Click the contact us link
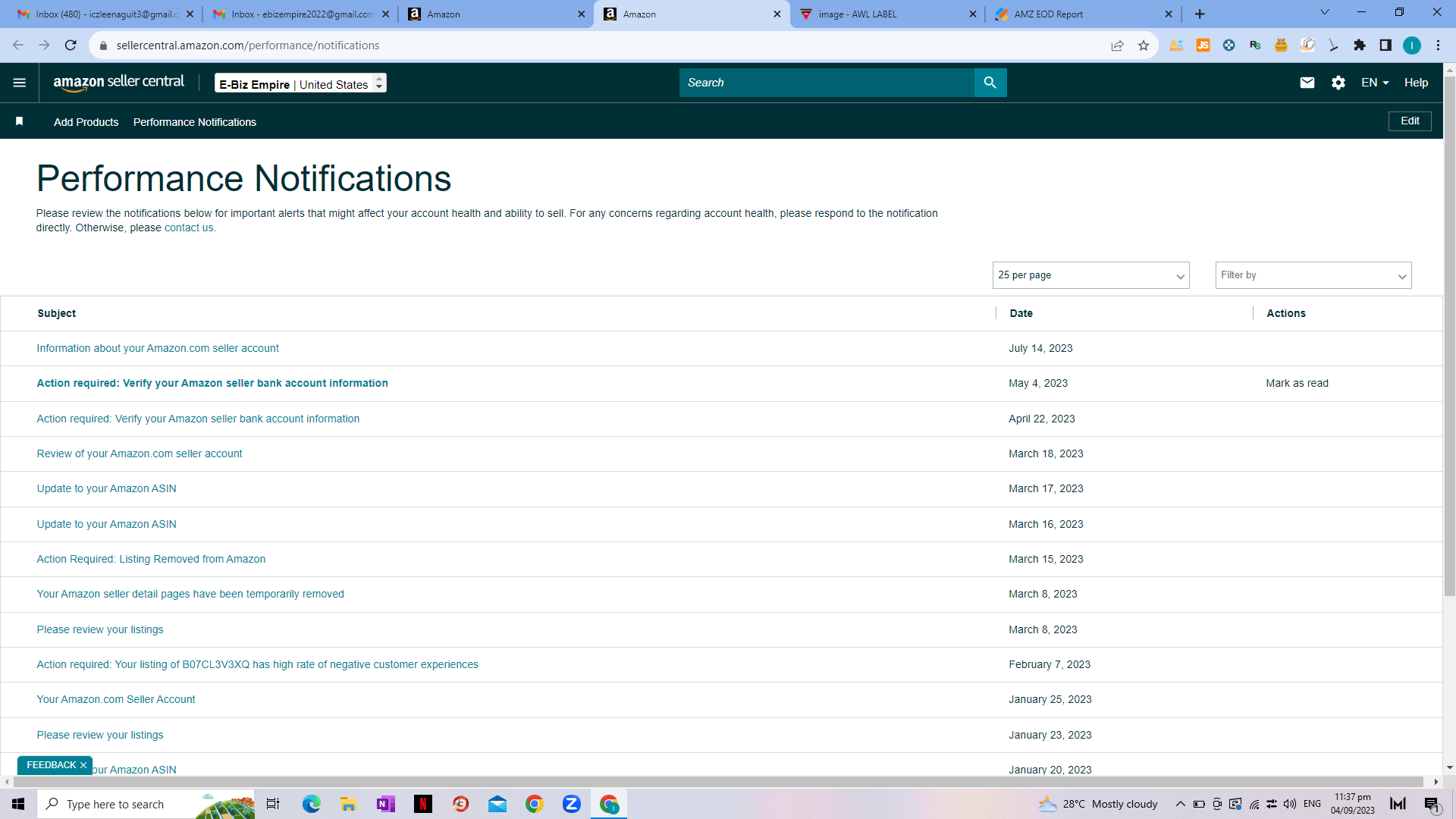This screenshot has width=1456, height=819. (x=189, y=227)
